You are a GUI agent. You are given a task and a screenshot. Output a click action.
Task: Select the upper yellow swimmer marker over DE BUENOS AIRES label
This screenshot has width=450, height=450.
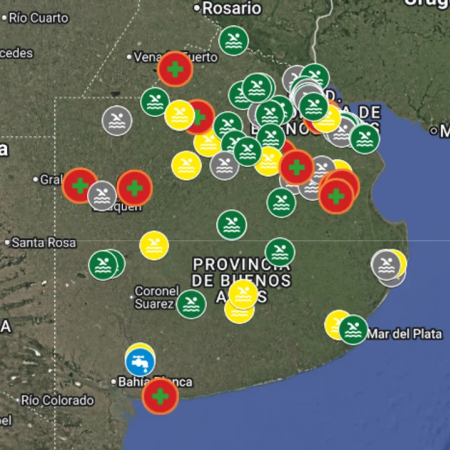pos(243,294)
